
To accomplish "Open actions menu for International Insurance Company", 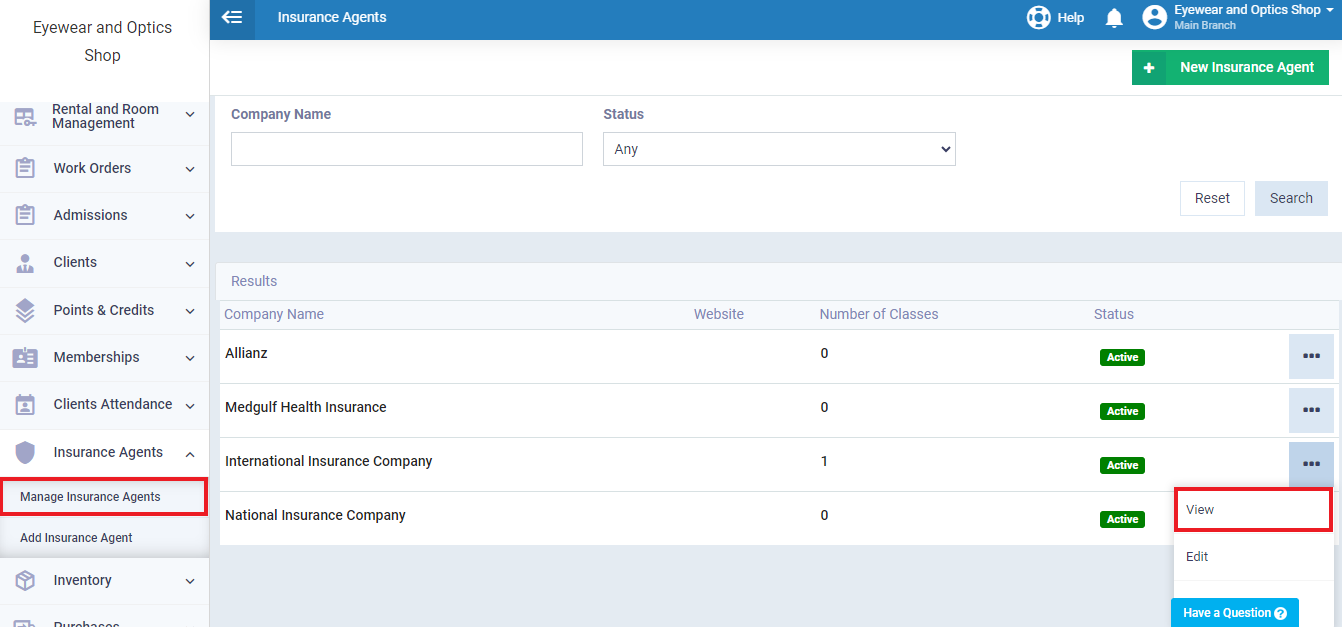I will pos(1311,464).
